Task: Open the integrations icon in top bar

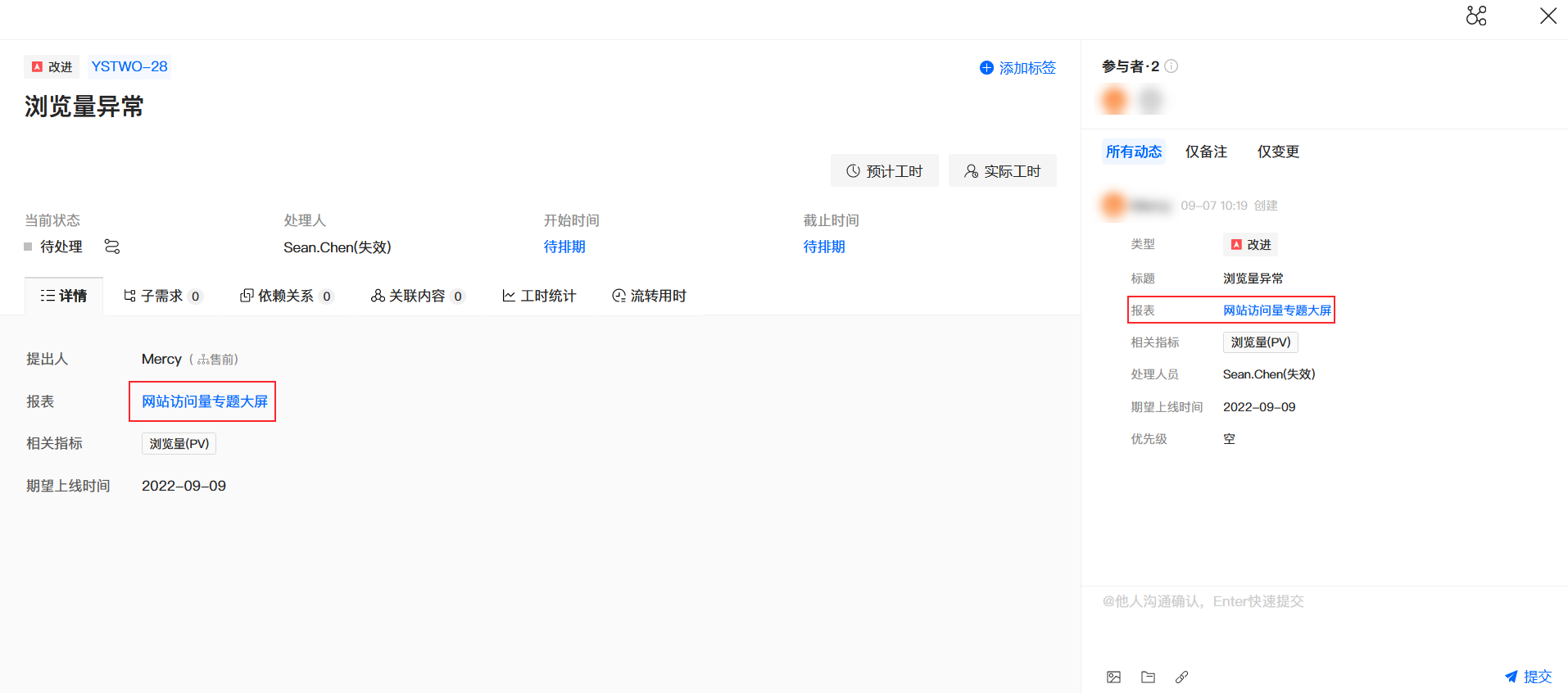Action: click(1476, 16)
